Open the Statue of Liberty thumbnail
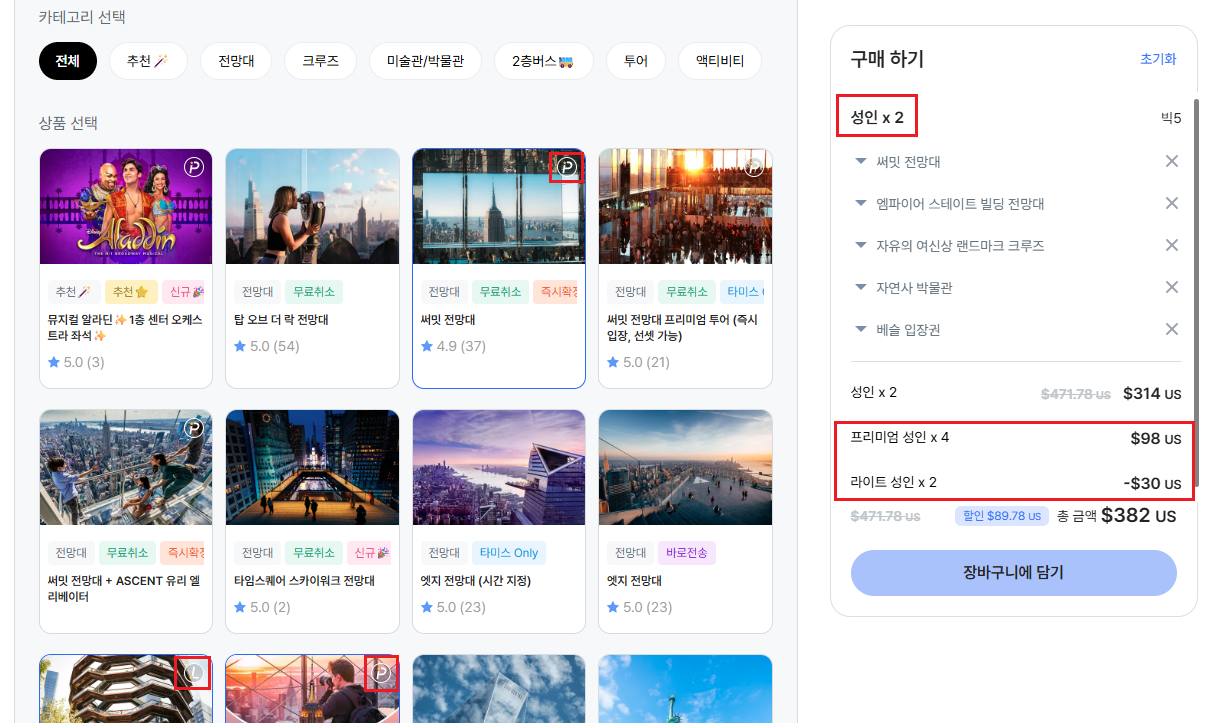1212x723 pixels. [685, 689]
